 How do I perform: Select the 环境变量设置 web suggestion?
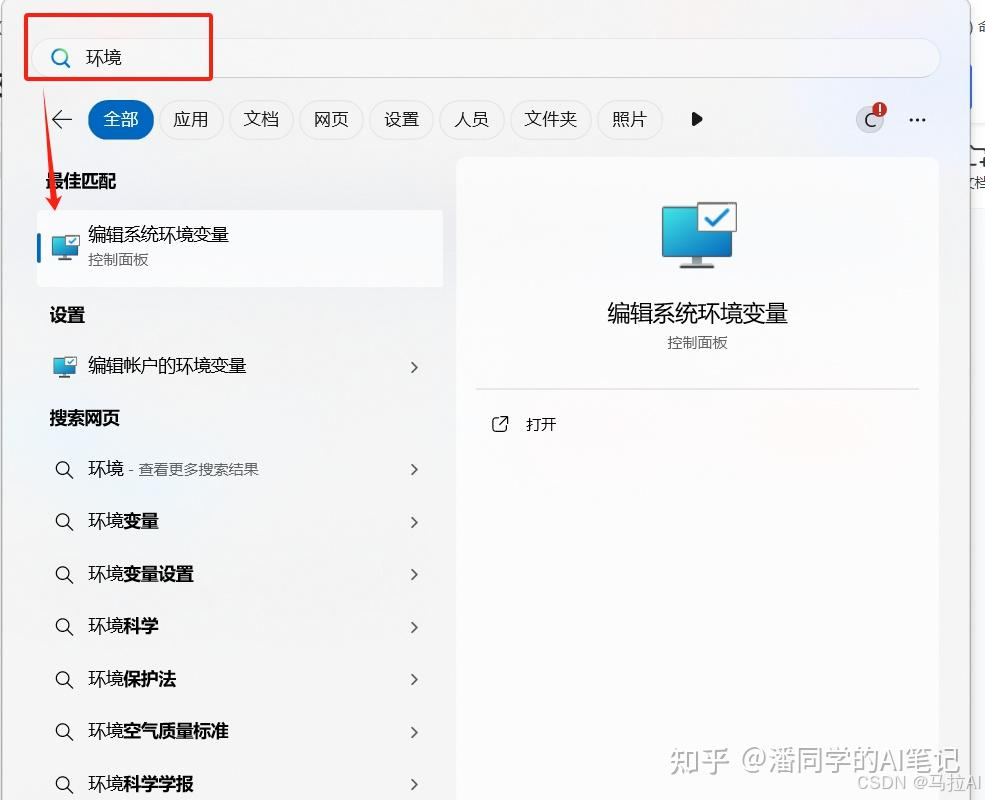tap(240, 574)
